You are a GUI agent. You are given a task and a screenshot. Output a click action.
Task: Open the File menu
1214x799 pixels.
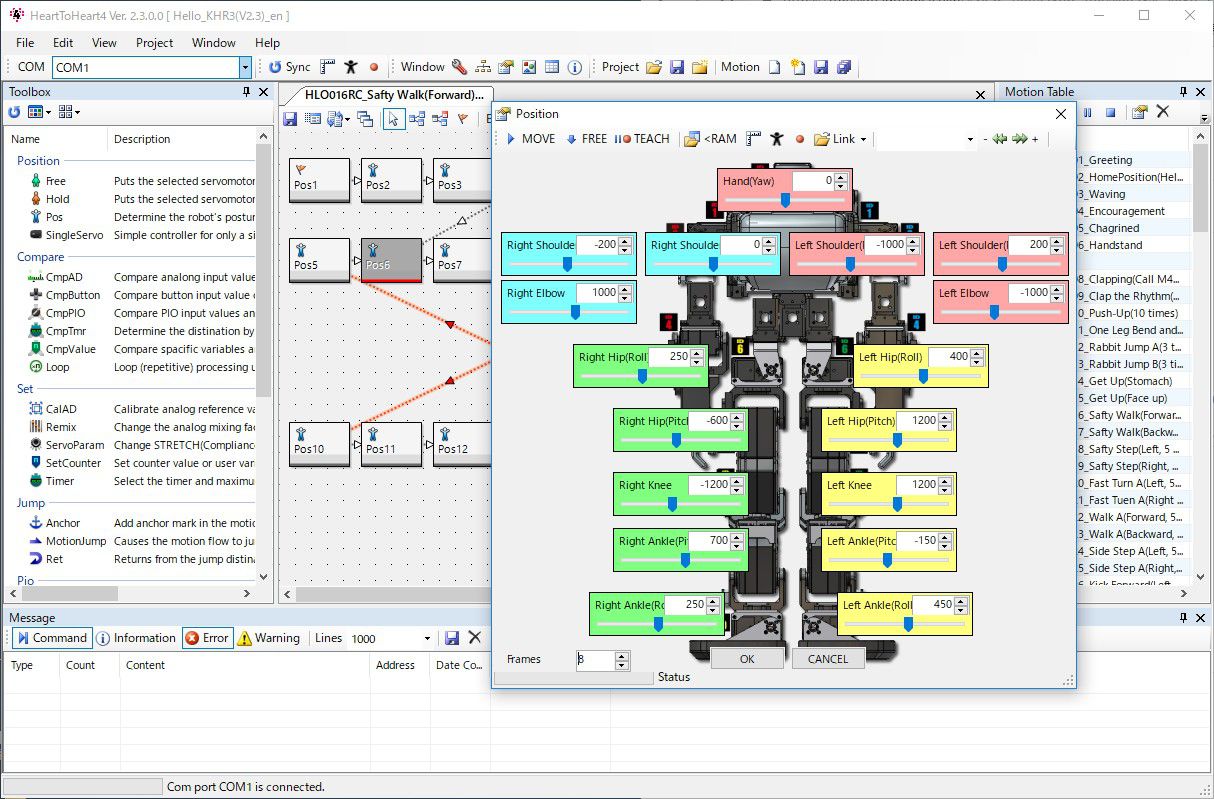(x=25, y=43)
